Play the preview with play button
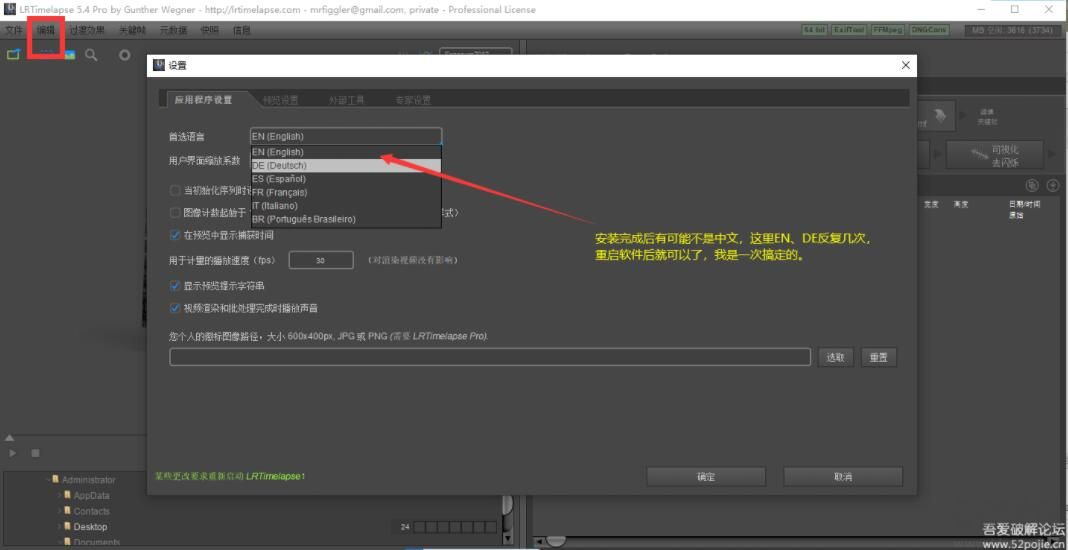The height and width of the screenshot is (550, 1068). [12, 453]
